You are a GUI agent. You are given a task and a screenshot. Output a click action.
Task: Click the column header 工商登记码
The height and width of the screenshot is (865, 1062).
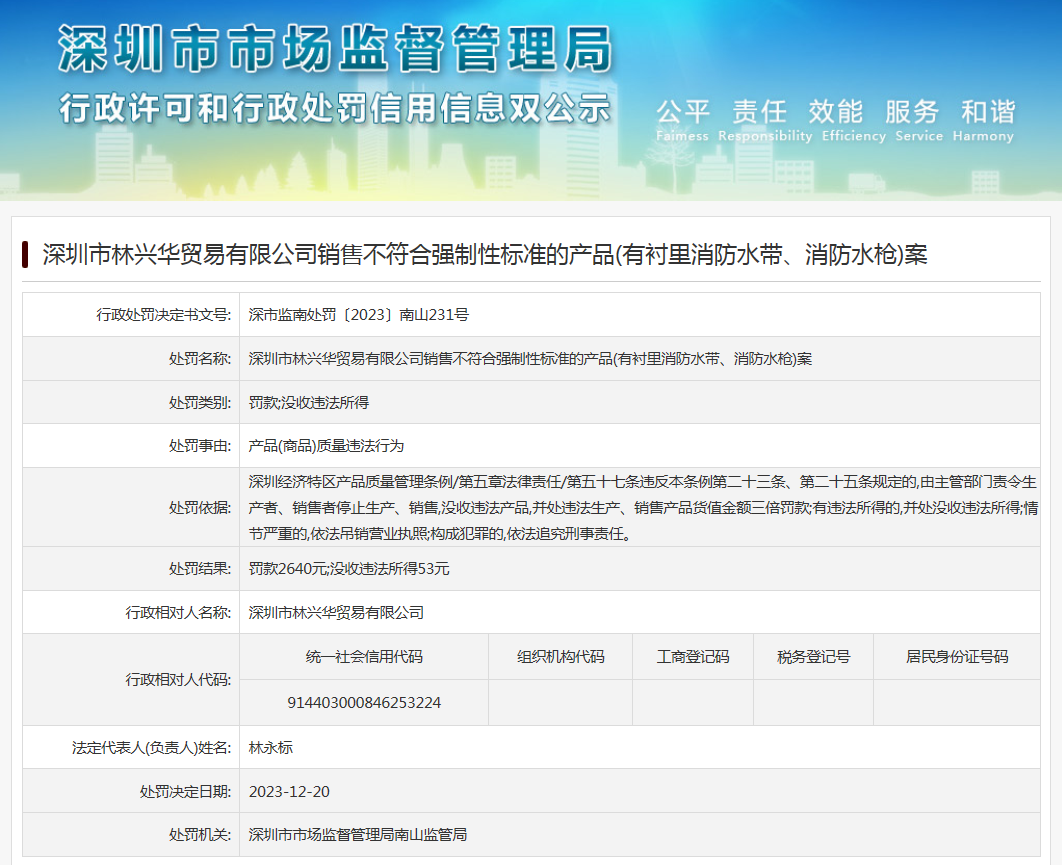pos(693,656)
